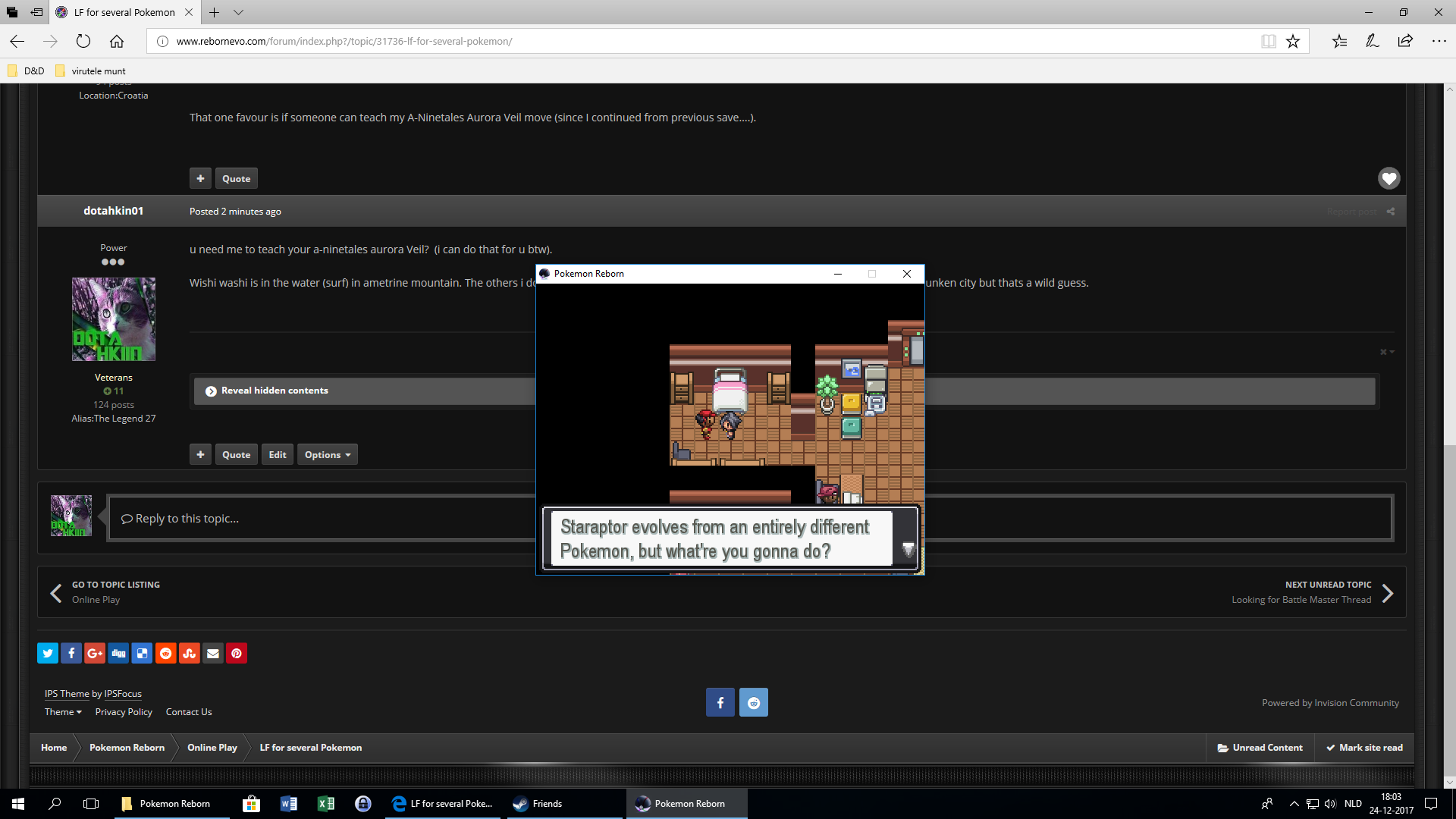Share on Google Plus

95,653
